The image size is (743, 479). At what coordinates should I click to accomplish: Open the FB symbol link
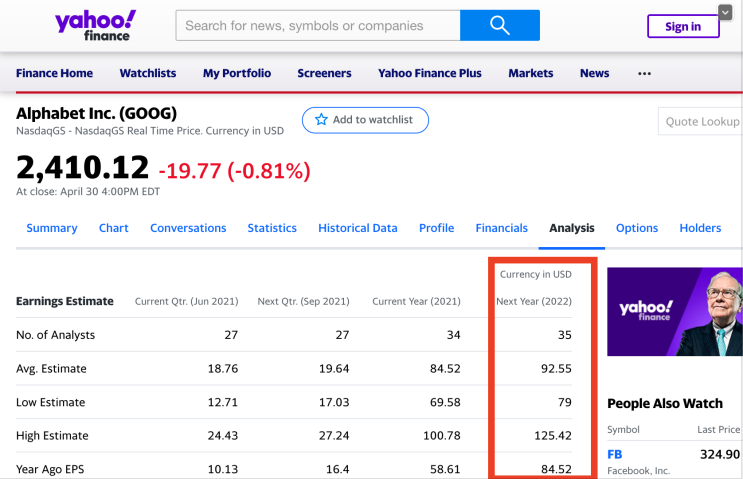tap(615, 454)
